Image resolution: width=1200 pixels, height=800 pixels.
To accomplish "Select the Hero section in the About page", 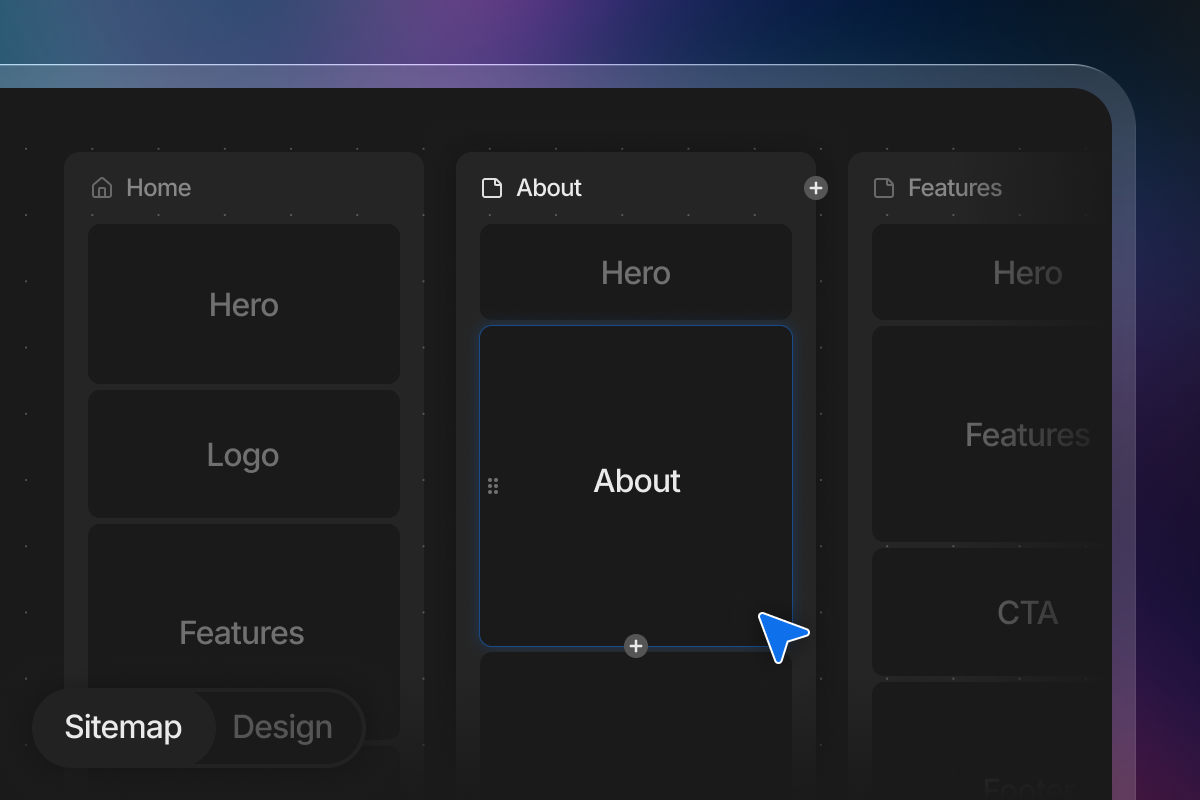I will click(x=636, y=272).
